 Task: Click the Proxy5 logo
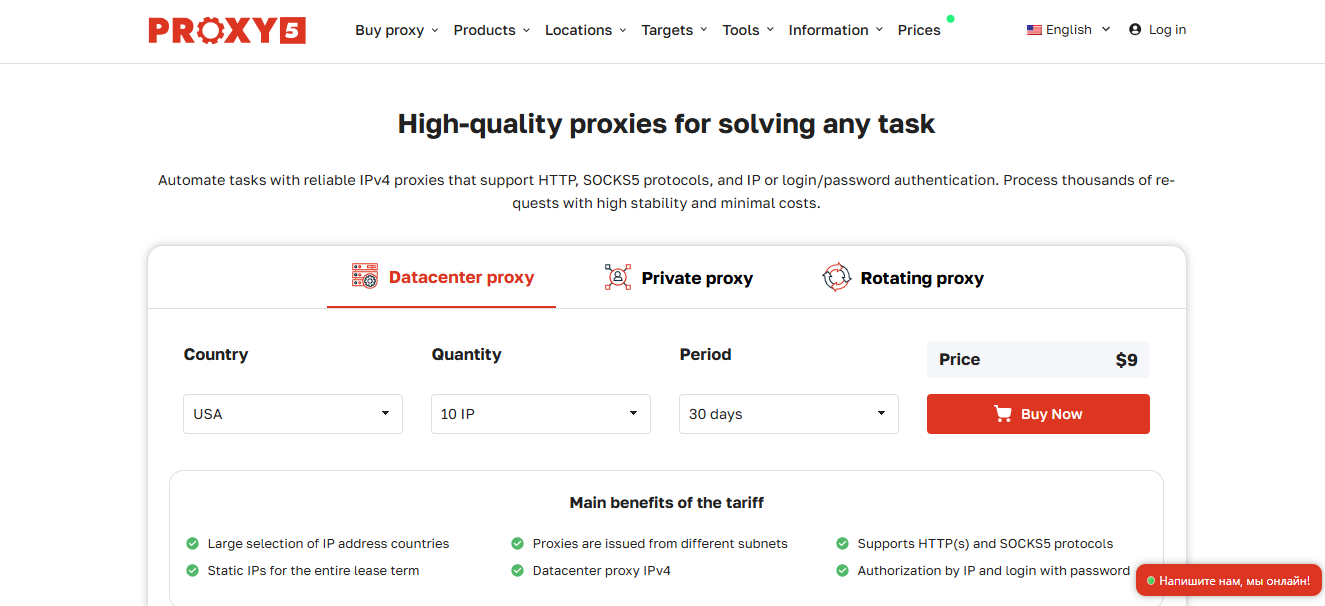(227, 30)
